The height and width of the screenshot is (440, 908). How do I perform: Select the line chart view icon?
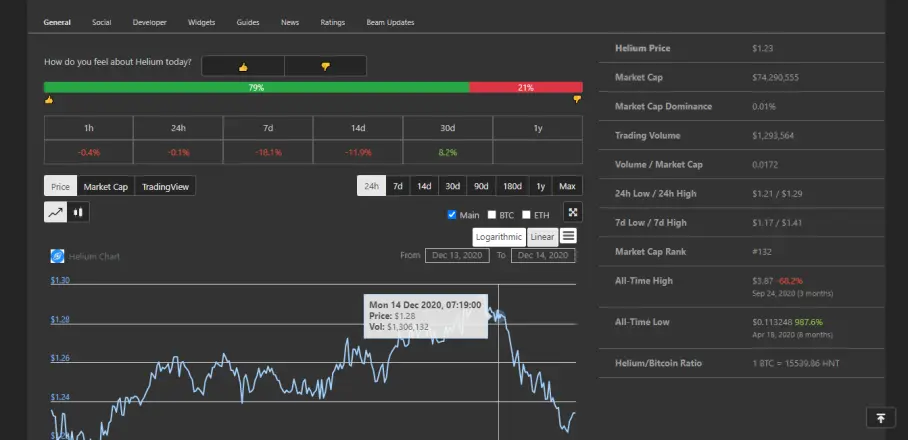click(56, 212)
